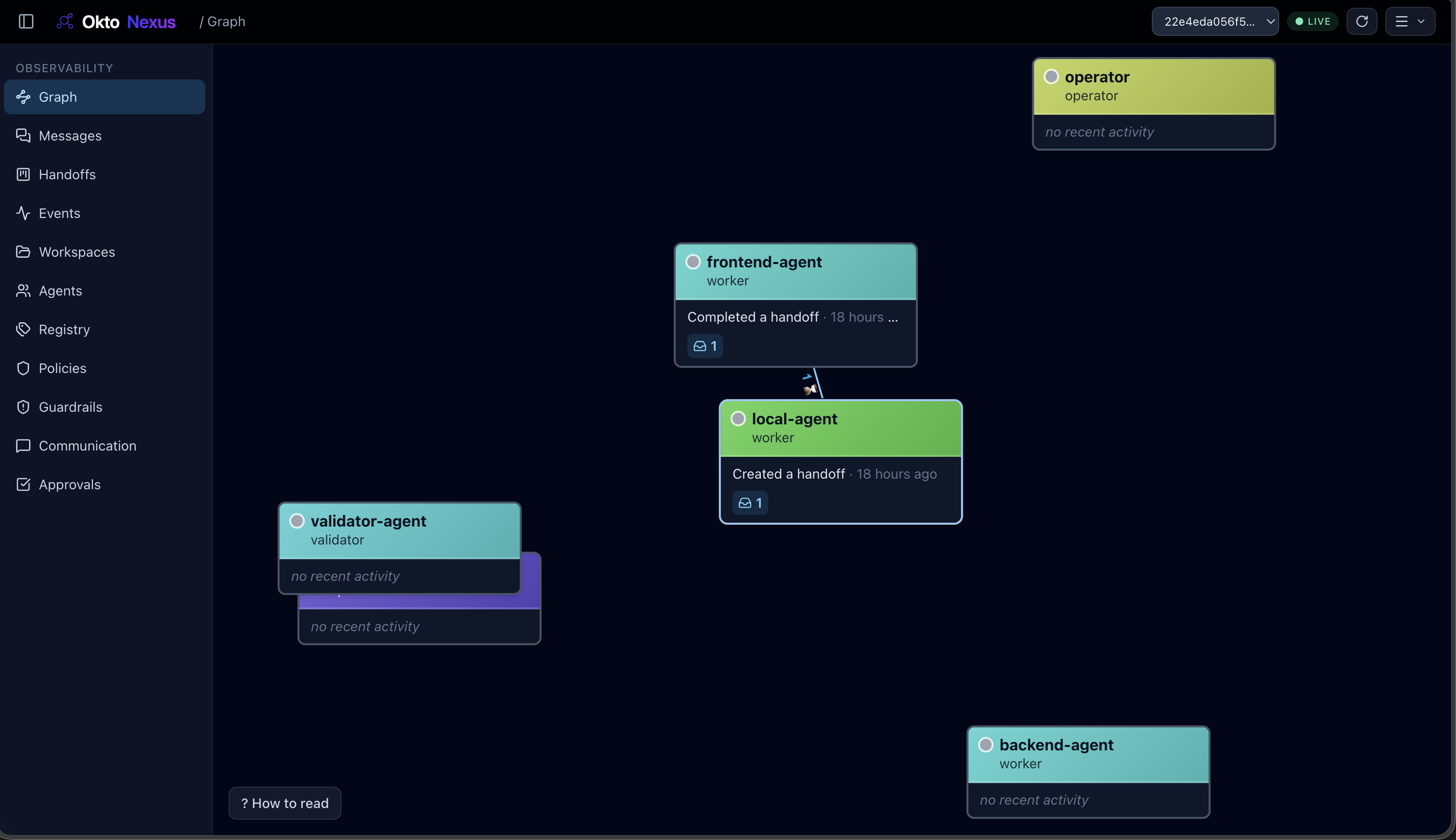Click the Guardrails shield-alert icon
The image size is (1456, 840).
(23, 407)
